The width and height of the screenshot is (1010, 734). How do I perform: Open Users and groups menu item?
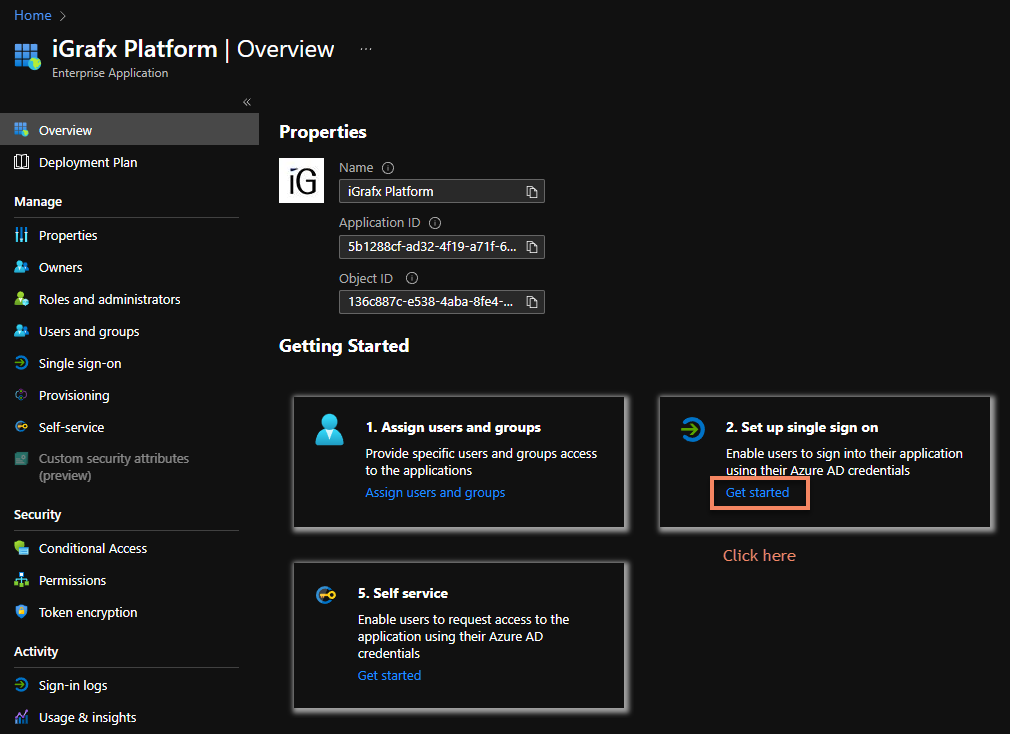click(89, 331)
